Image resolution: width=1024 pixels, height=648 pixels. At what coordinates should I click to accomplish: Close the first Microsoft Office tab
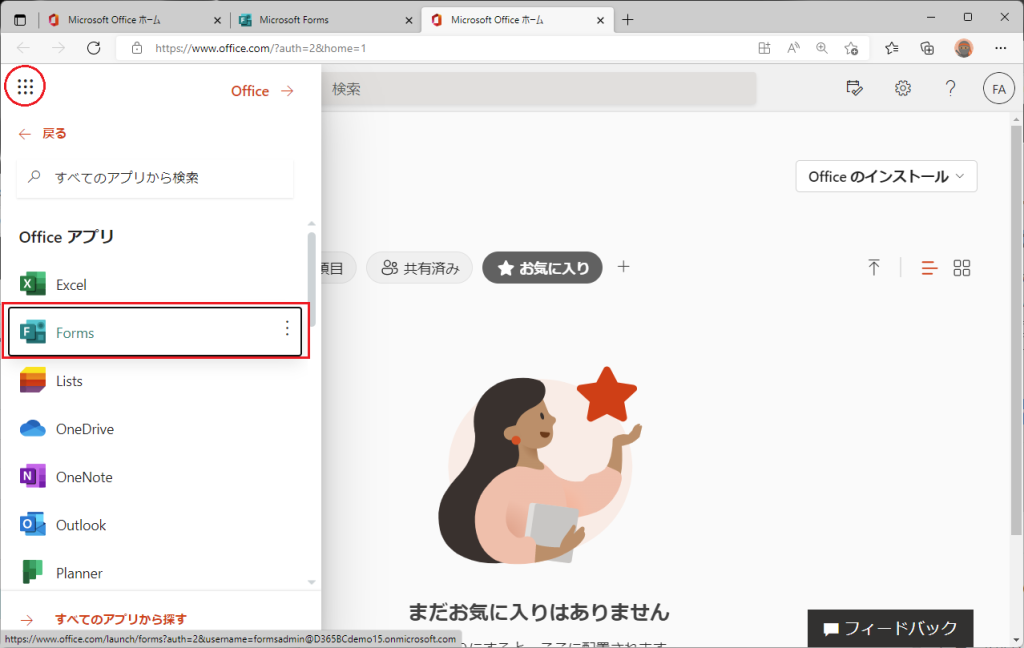pos(217,20)
